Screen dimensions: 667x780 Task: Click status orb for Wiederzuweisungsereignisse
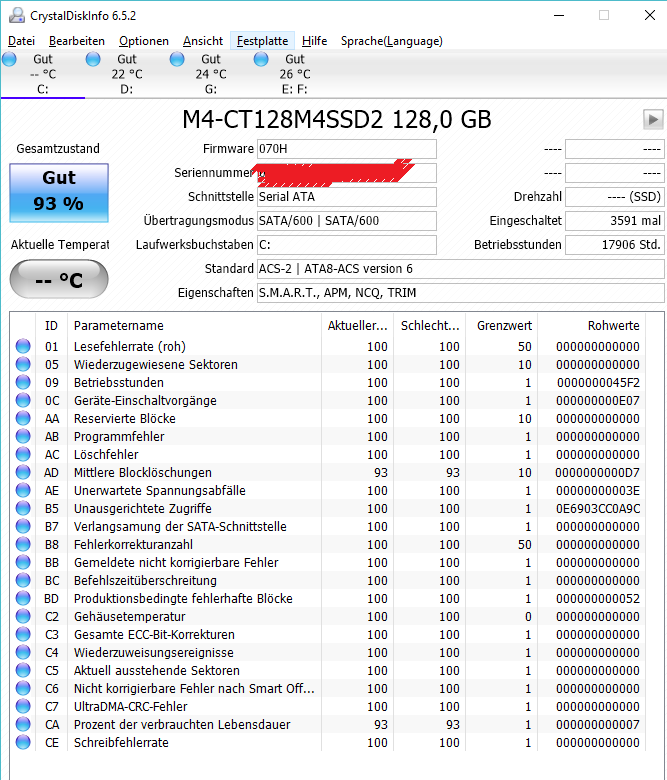pyautogui.click(x=23, y=652)
